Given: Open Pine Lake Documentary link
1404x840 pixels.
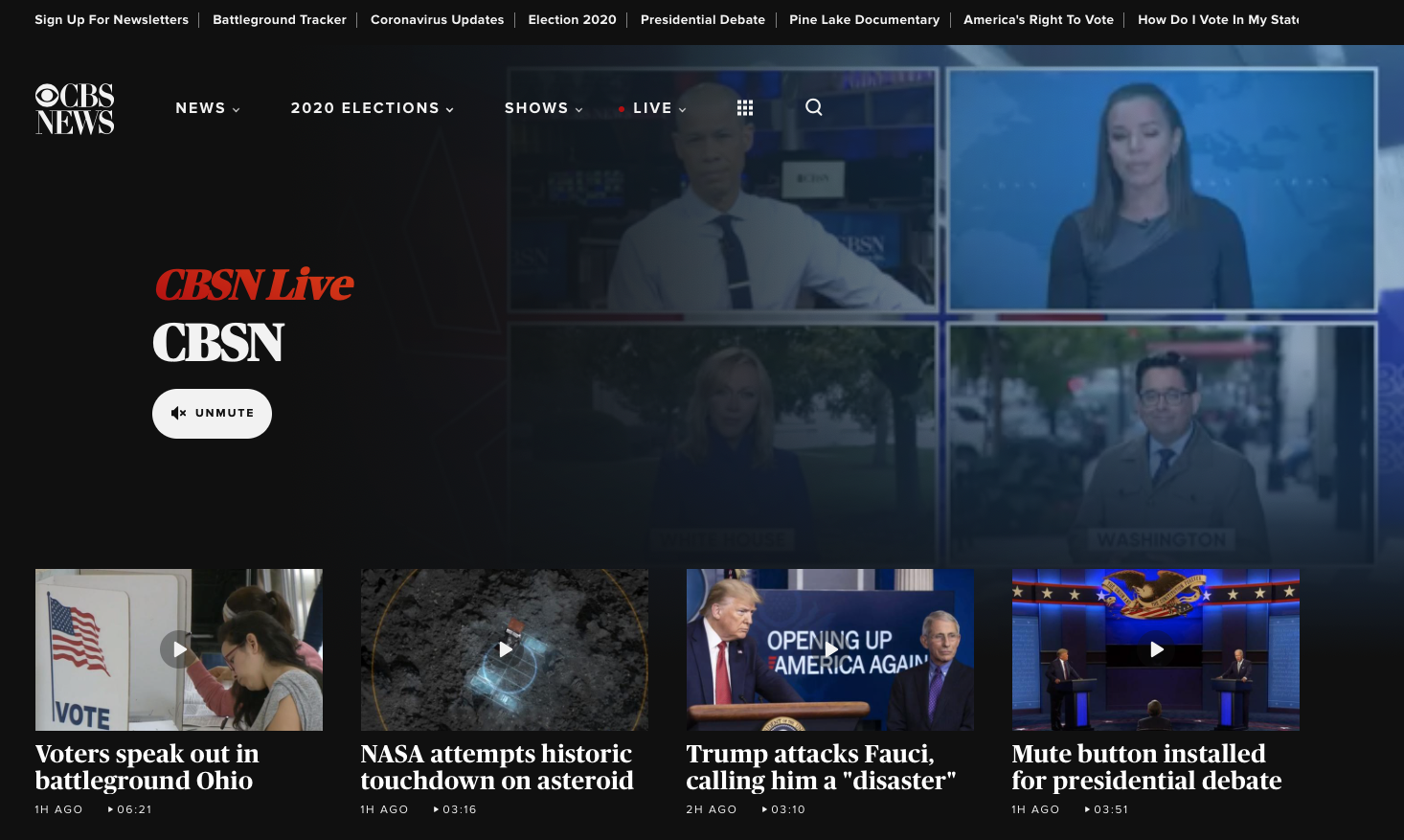Looking at the screenshot, I should 864,19.
